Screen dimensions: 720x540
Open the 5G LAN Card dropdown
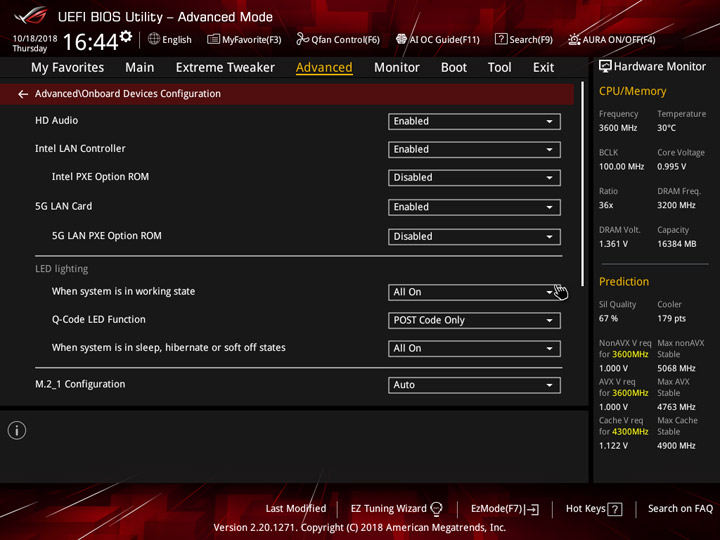pyautogui.click(x=474, y=207)
